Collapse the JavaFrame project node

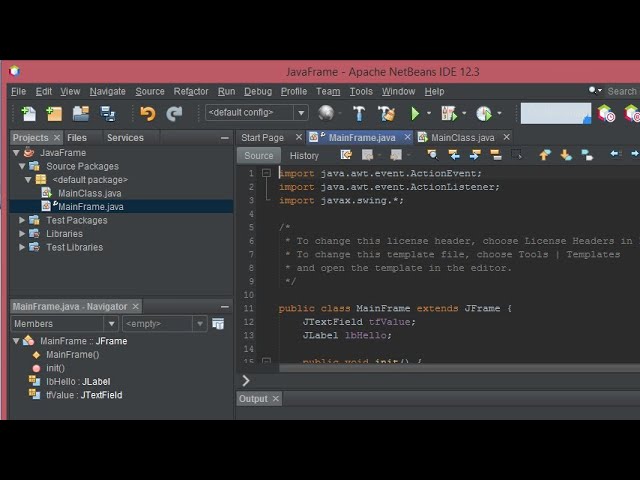16,153
